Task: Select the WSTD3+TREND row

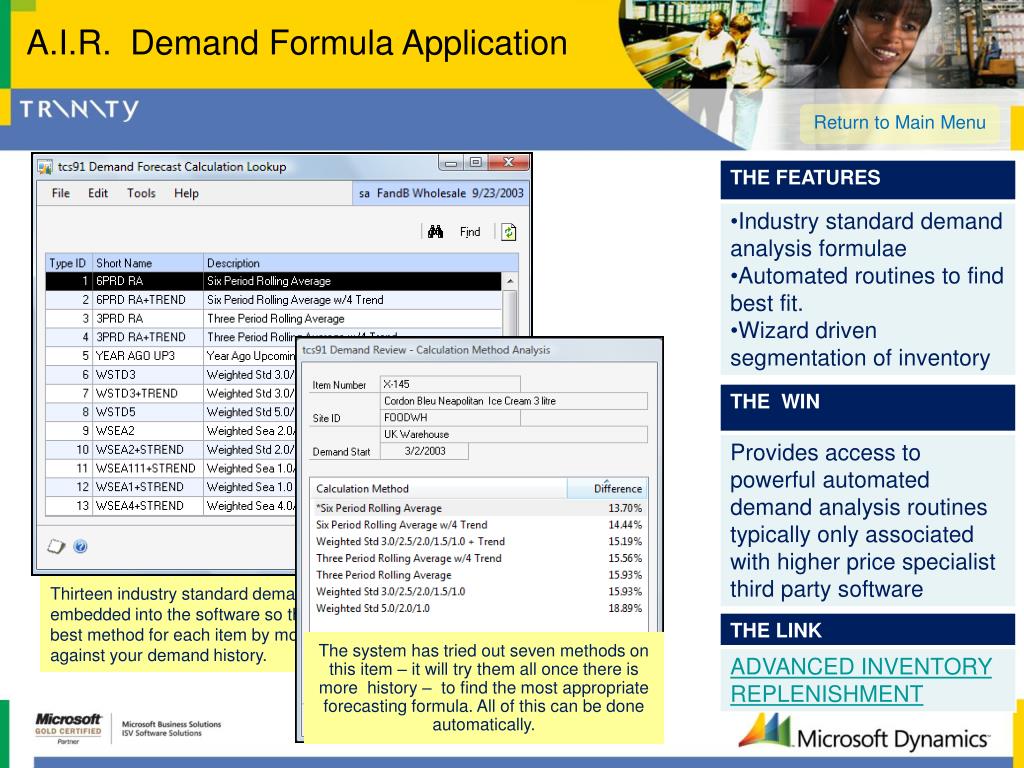Action: click(170, 393)
